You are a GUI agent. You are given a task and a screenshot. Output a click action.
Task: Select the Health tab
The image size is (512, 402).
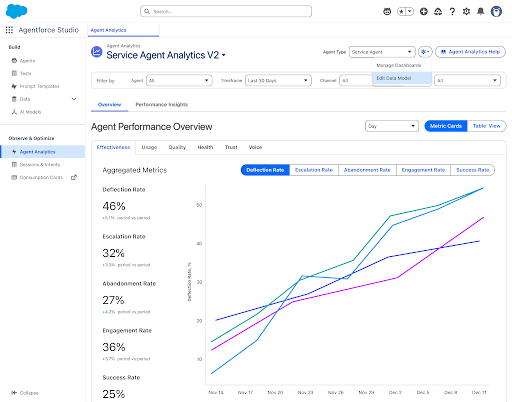(205, 147)
